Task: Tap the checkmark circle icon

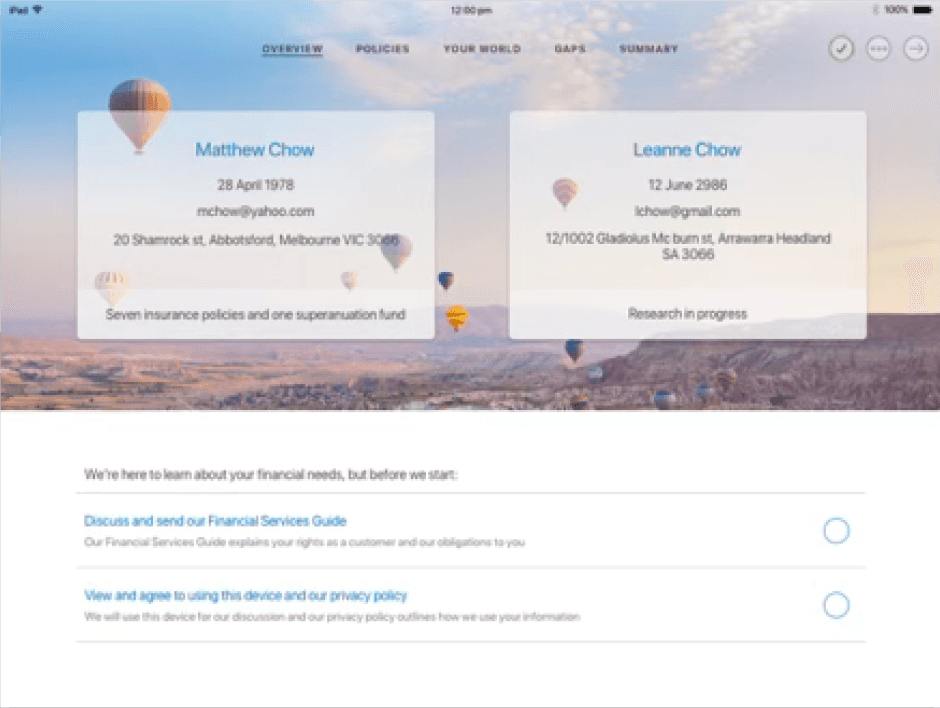Action: point(841,49)
